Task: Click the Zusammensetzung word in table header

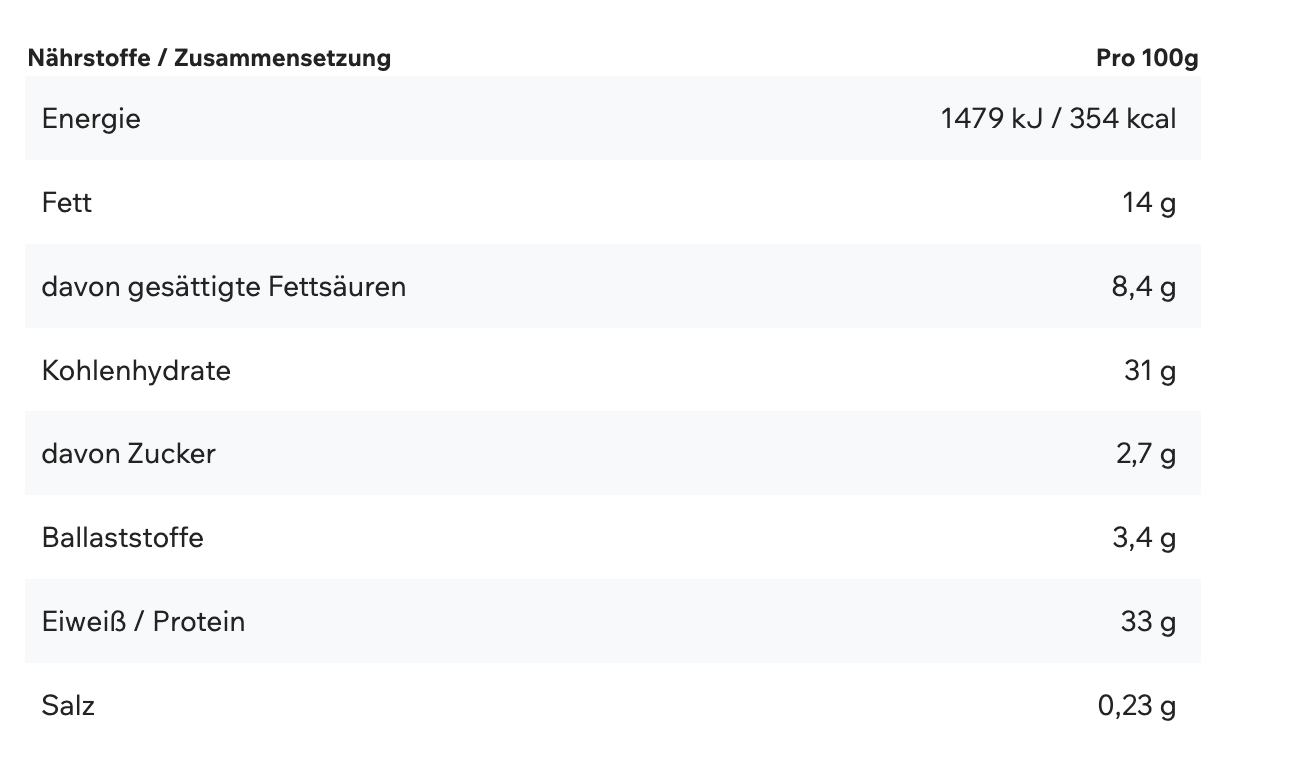Action: point(282,58)
